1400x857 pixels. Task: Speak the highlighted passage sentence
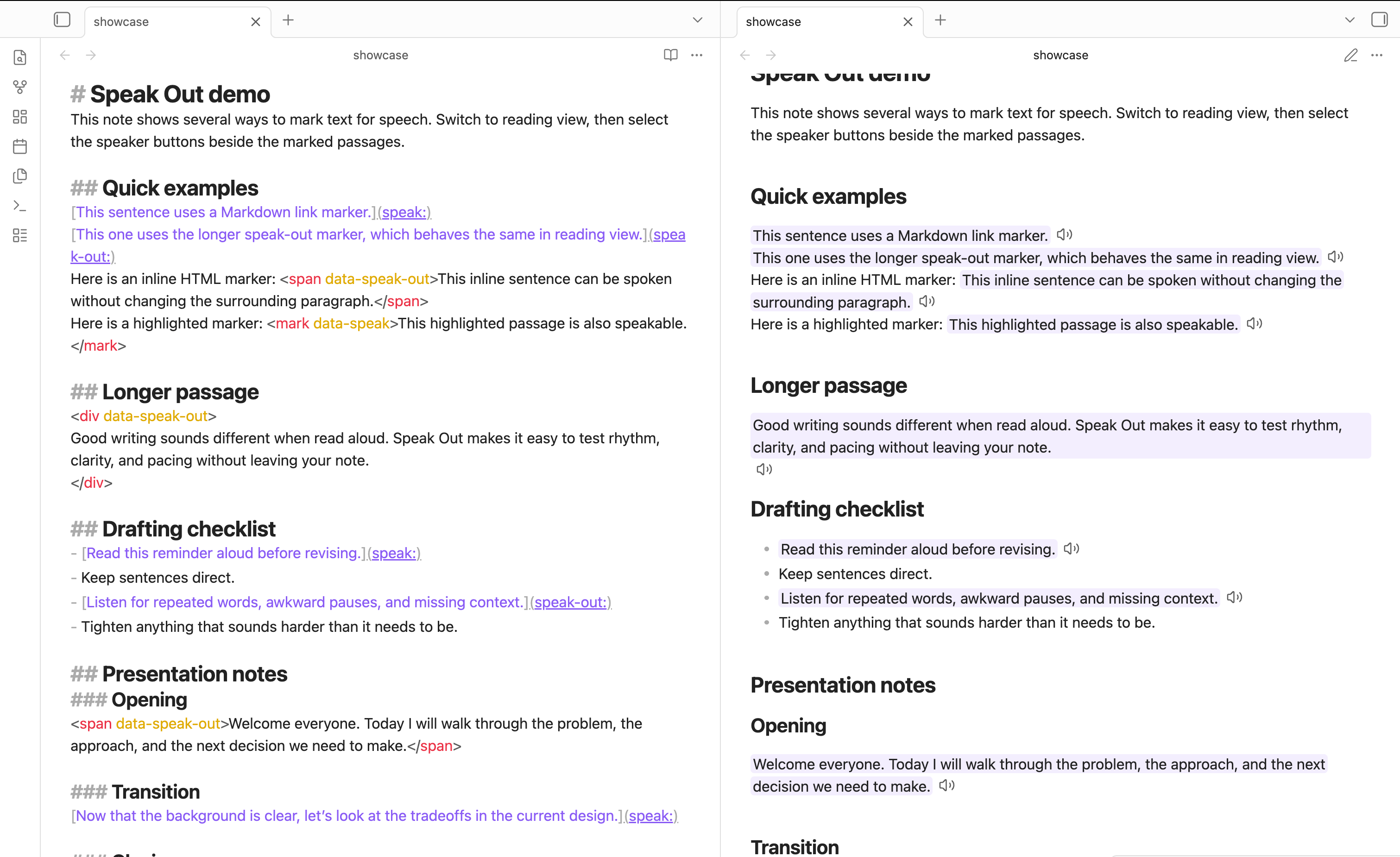point(1255,323)
